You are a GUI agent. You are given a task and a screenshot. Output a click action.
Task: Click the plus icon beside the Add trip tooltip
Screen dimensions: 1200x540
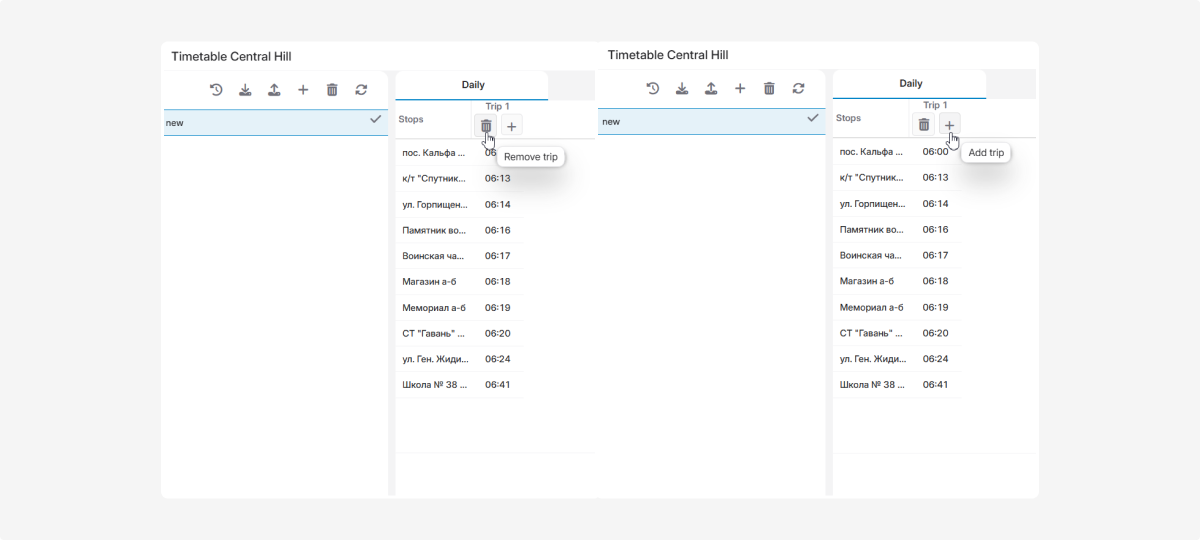[x=950, y=125]
